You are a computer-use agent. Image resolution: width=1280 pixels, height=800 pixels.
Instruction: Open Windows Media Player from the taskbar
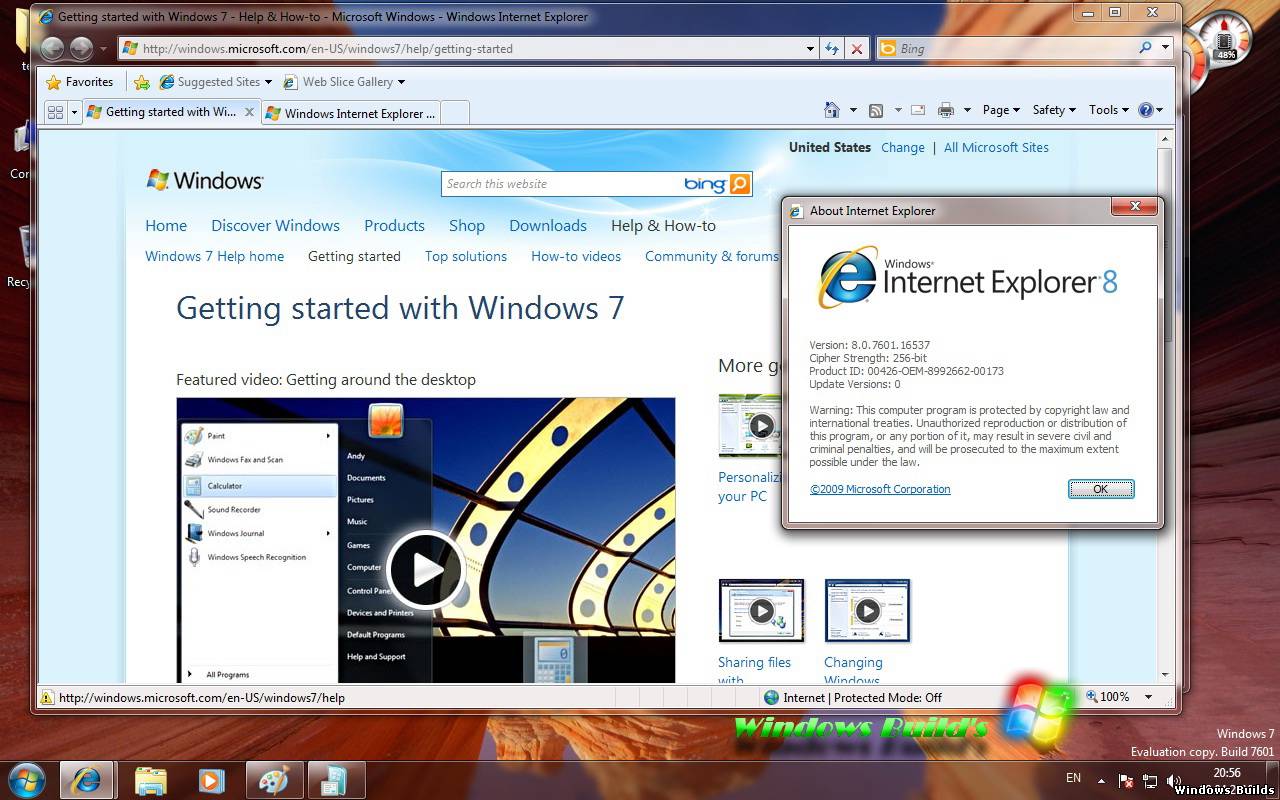pos(211,780)
